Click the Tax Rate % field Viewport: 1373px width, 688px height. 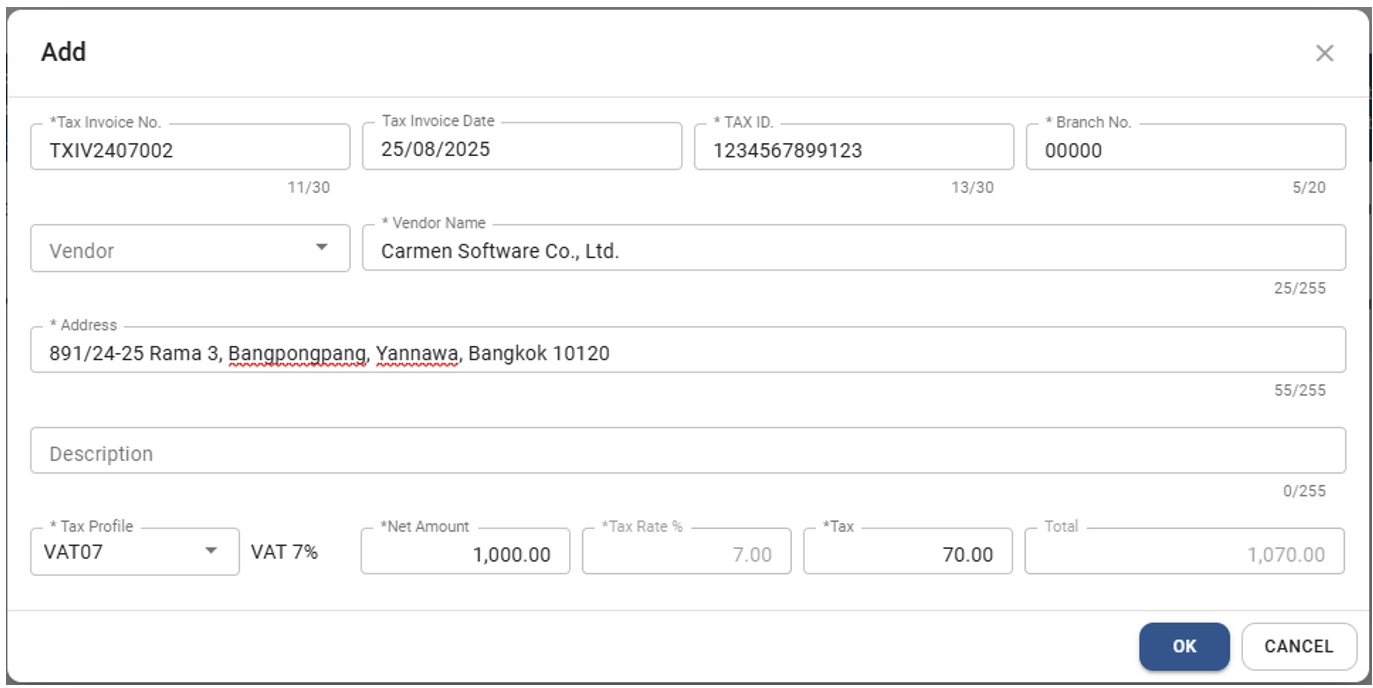(x=686, y=553)
